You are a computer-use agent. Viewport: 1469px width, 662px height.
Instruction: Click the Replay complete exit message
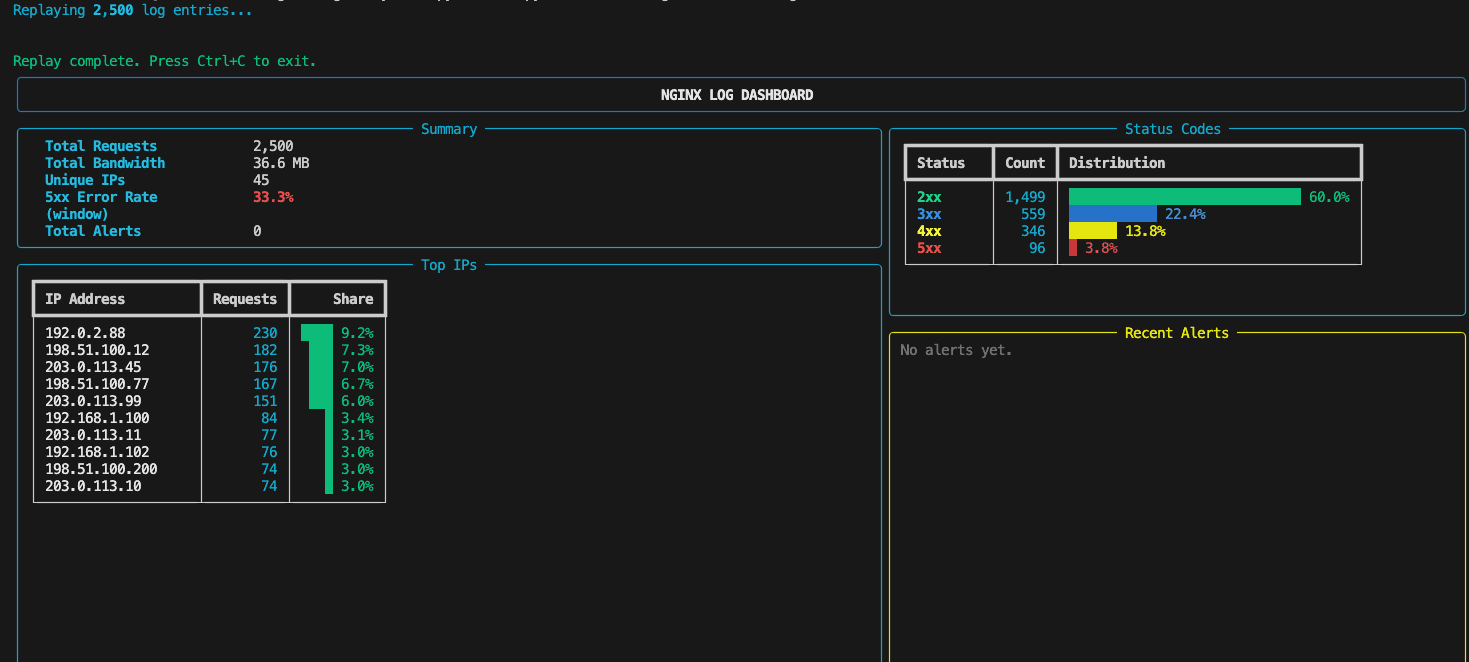pos(163,60)
